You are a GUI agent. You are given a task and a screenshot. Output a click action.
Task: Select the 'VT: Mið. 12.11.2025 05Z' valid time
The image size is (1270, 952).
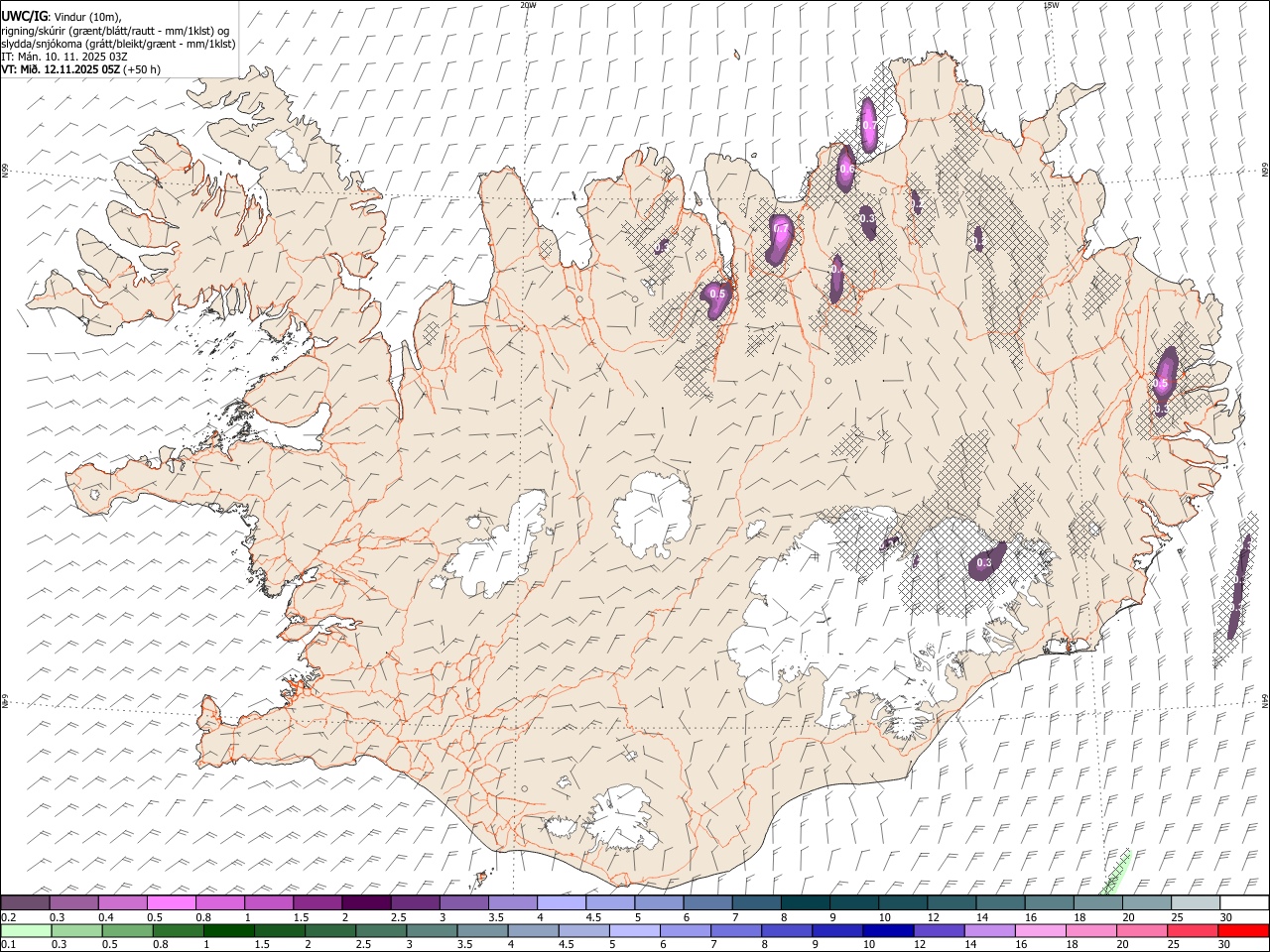coord(61,69)
